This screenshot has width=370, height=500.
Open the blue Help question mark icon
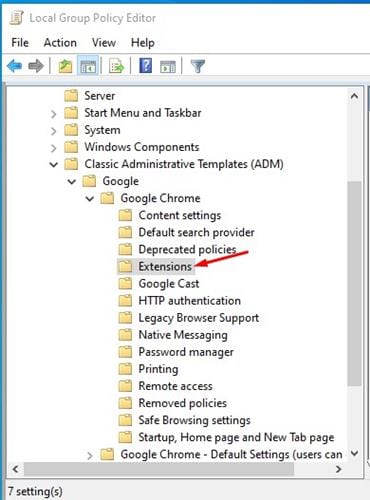coord(146,65)
